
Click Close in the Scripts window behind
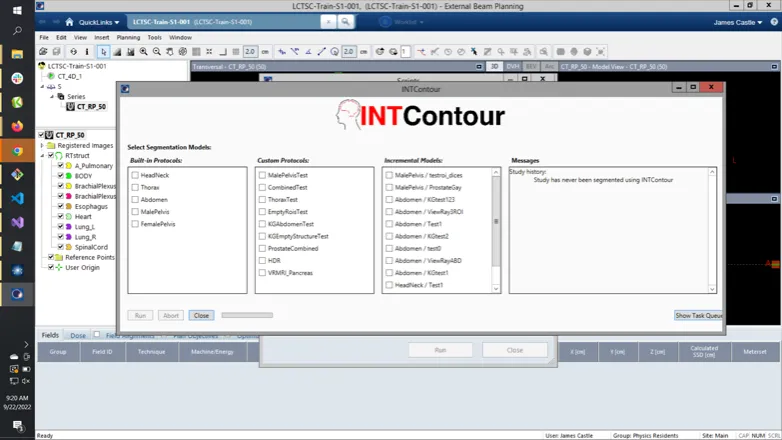pos(515,350)
